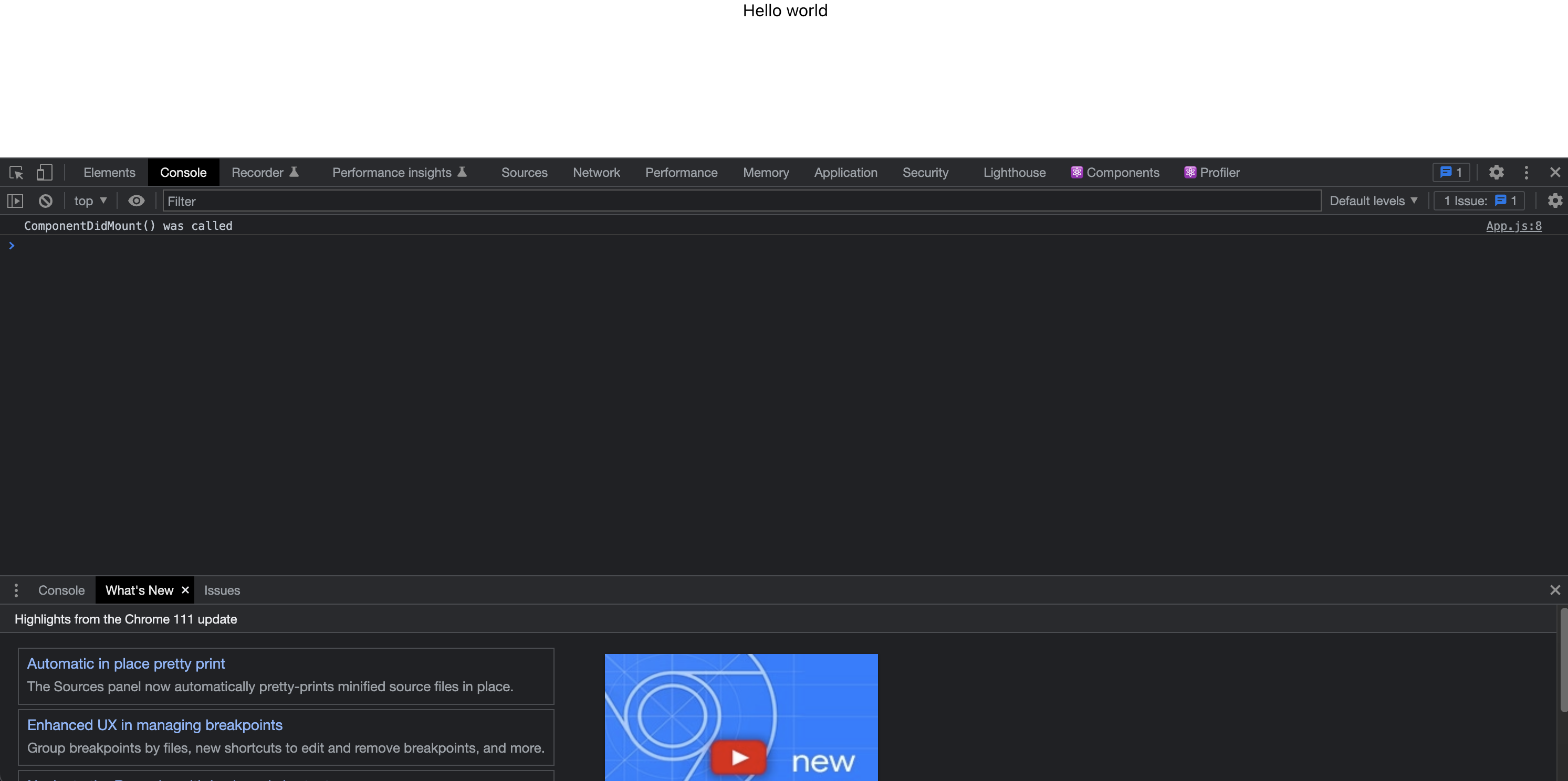The width and height of the screenshot is (1568, 781).
Task: Open DevTools settings gear in the top toolbar
Action: coord(1497,173)
